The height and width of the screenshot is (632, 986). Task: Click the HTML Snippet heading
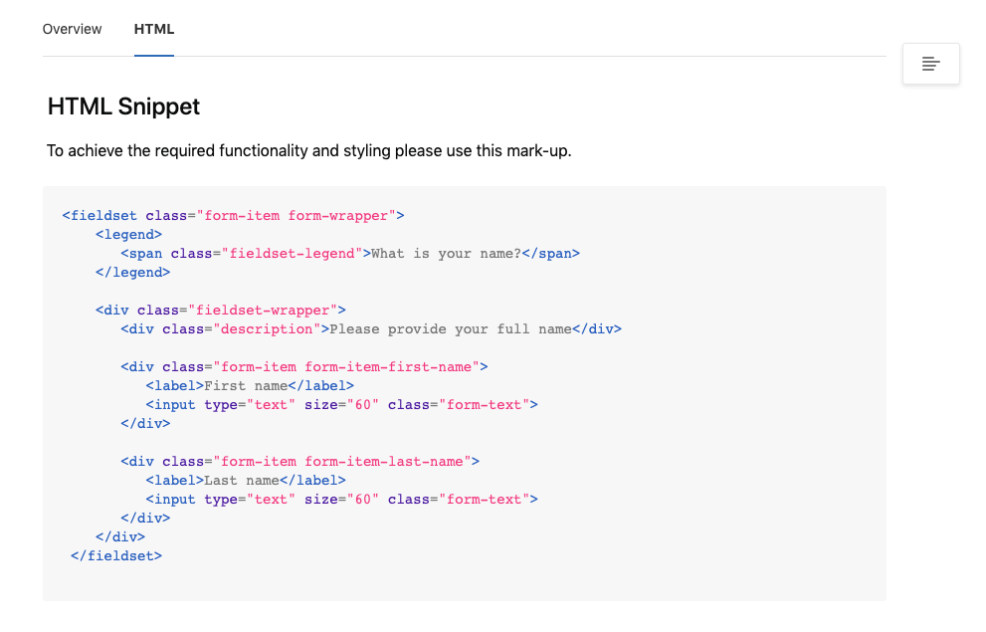(124, 106)
